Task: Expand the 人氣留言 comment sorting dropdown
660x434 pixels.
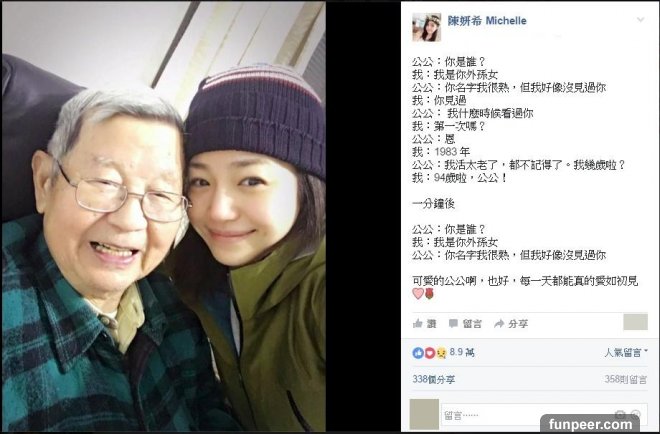Action: [x=626, y=352]
